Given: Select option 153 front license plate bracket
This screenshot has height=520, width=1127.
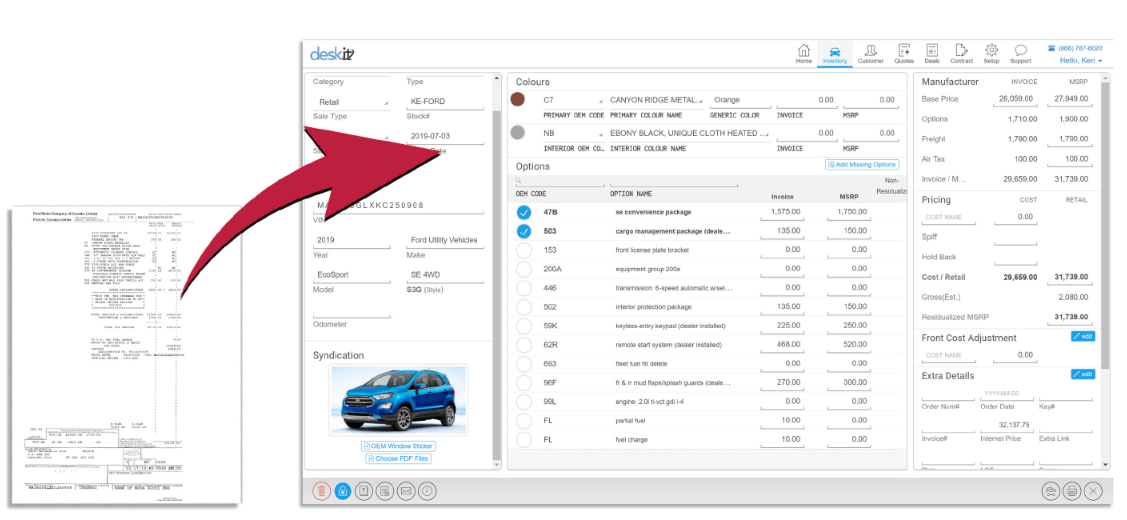Looking at the screenshot, I should (524, 250).
